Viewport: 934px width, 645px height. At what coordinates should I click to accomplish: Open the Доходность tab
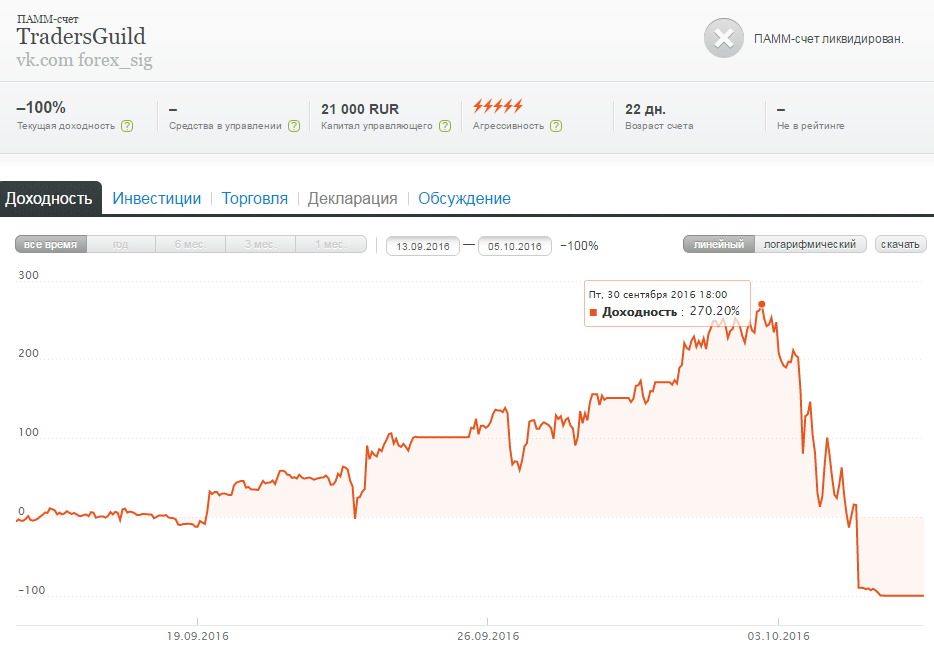pyautogui.click(x=50, y=198)
